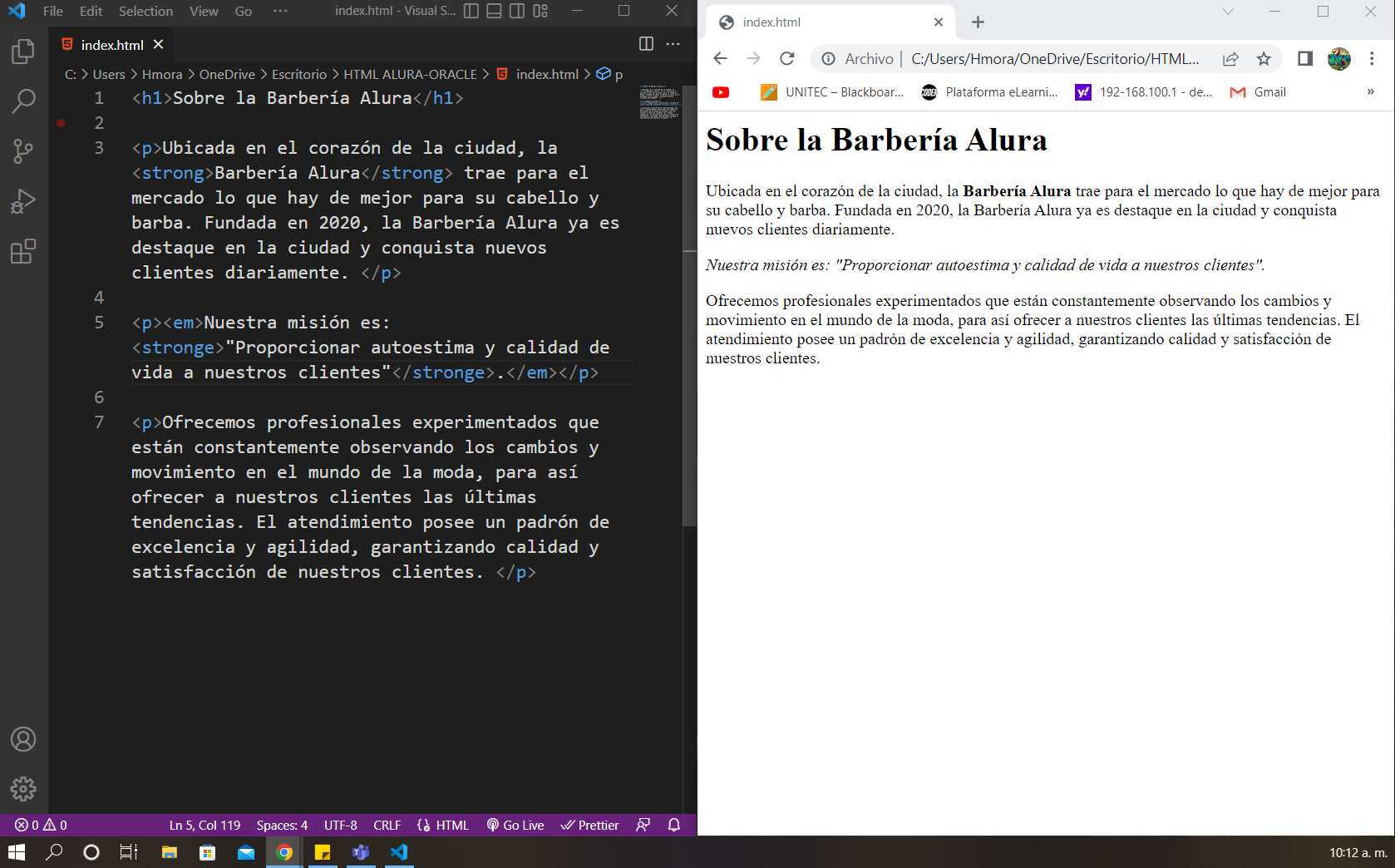This screenshot has width=1395, height=868.
Task: Click the Hmora breadcrumb segment
Action: [x=162, y=74]
